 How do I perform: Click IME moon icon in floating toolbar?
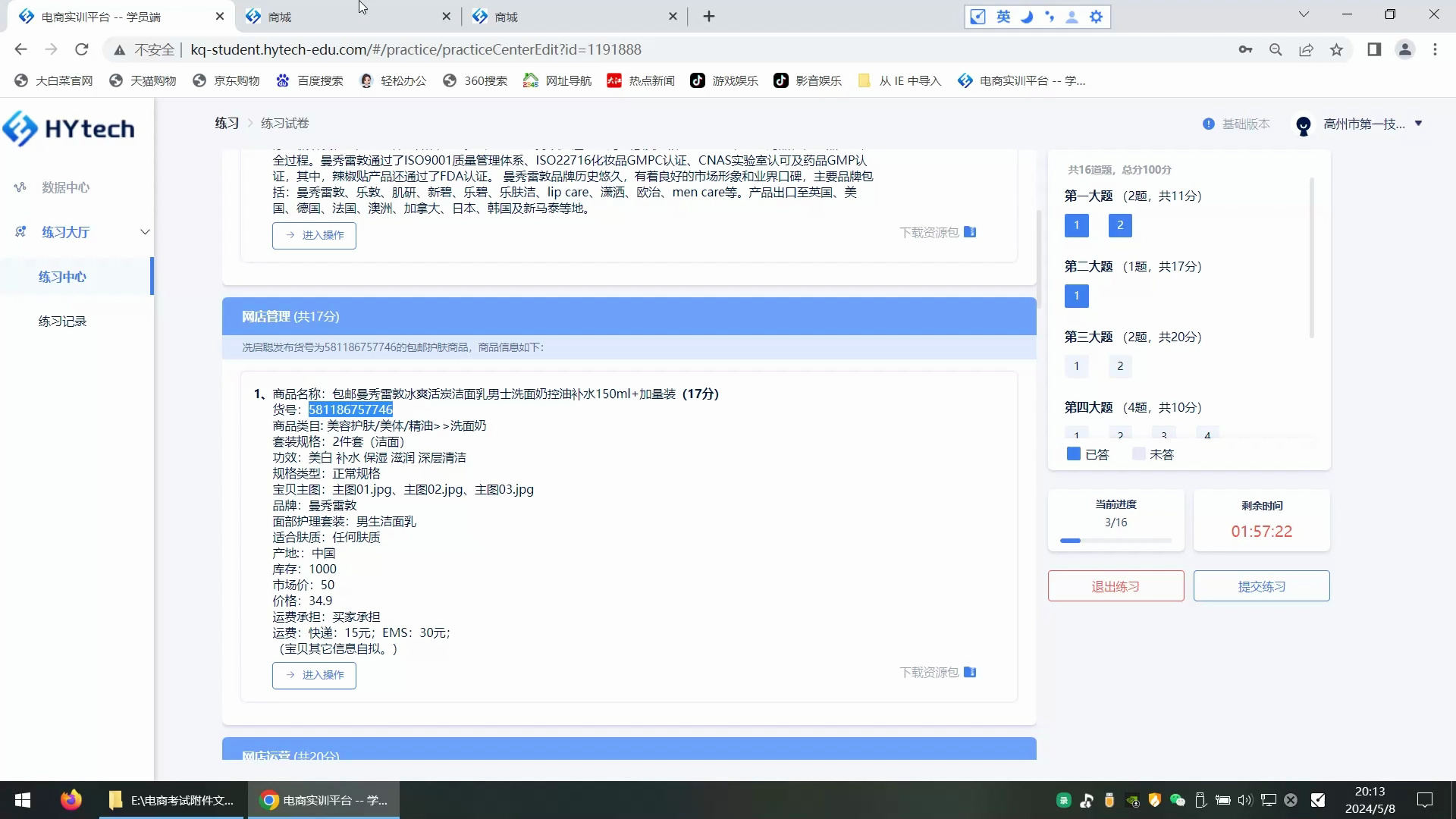pyautogui.click(x=1027, y=17)
